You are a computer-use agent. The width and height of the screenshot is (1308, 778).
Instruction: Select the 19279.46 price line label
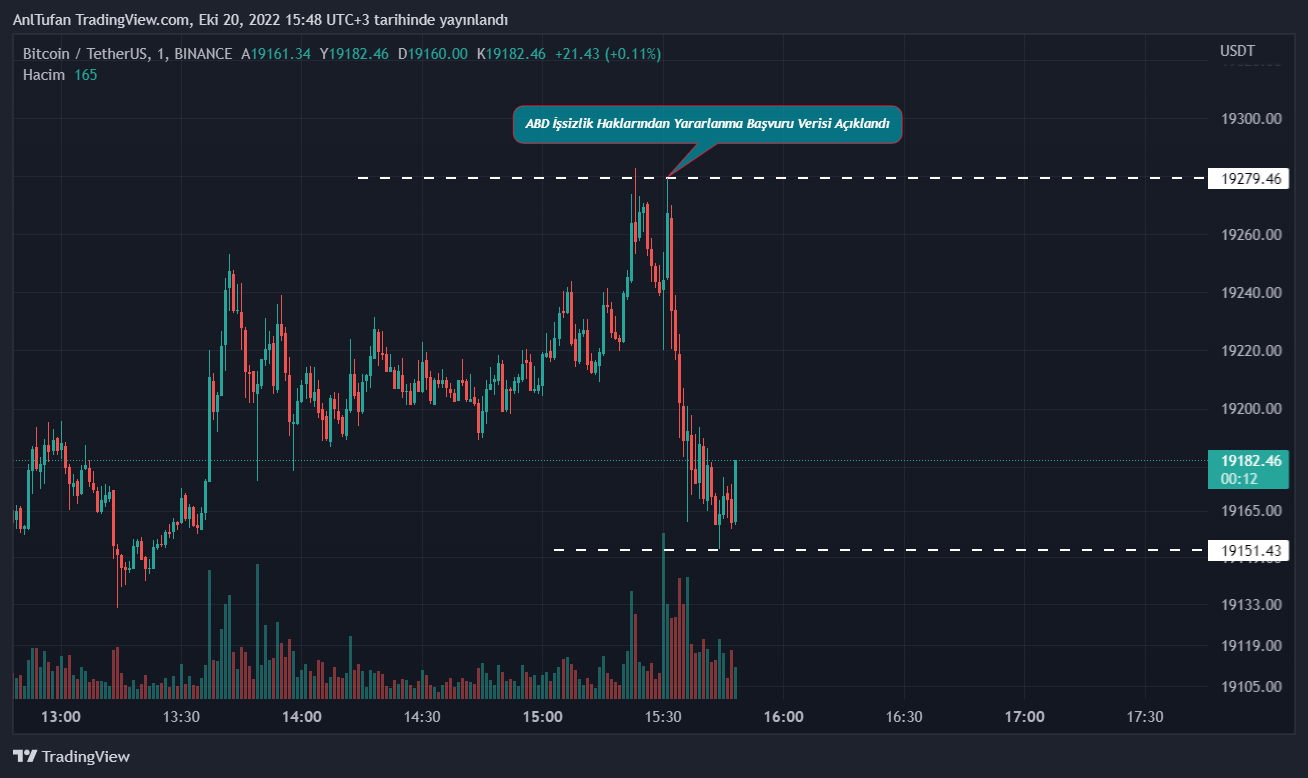coord(1249,179)
